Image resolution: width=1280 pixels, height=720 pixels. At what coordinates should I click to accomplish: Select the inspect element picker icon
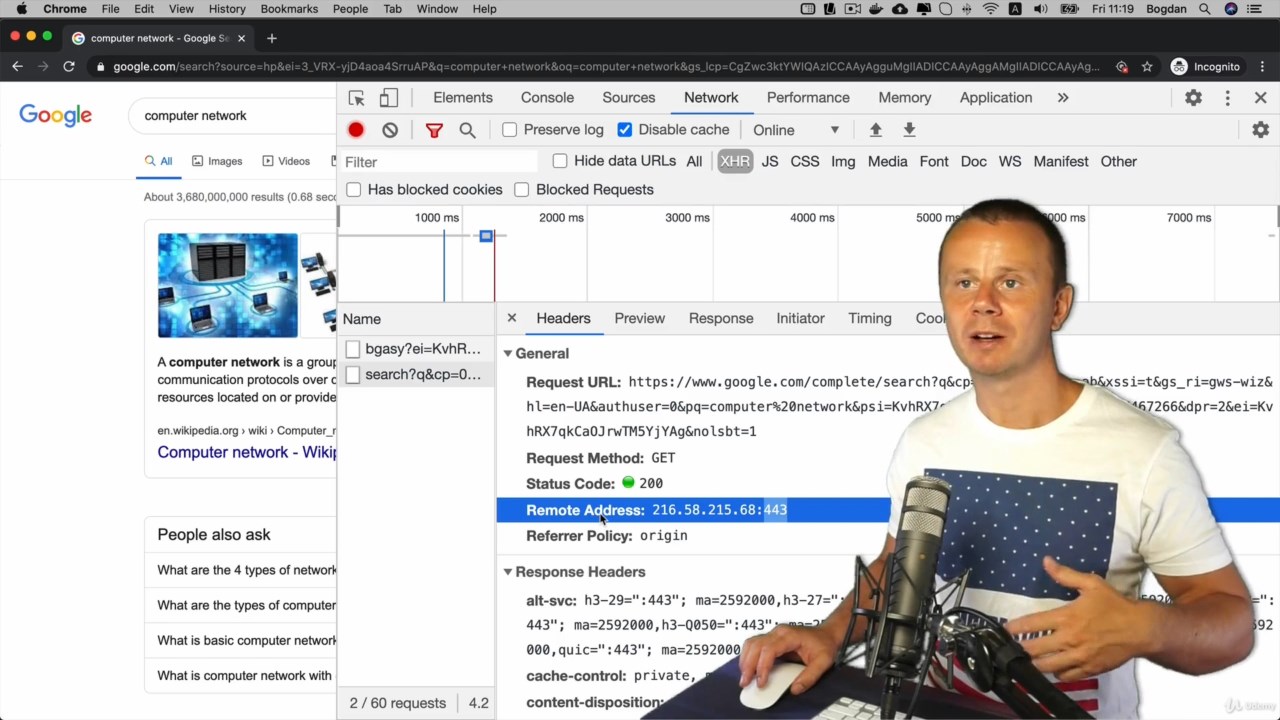(x=357, y=98)
